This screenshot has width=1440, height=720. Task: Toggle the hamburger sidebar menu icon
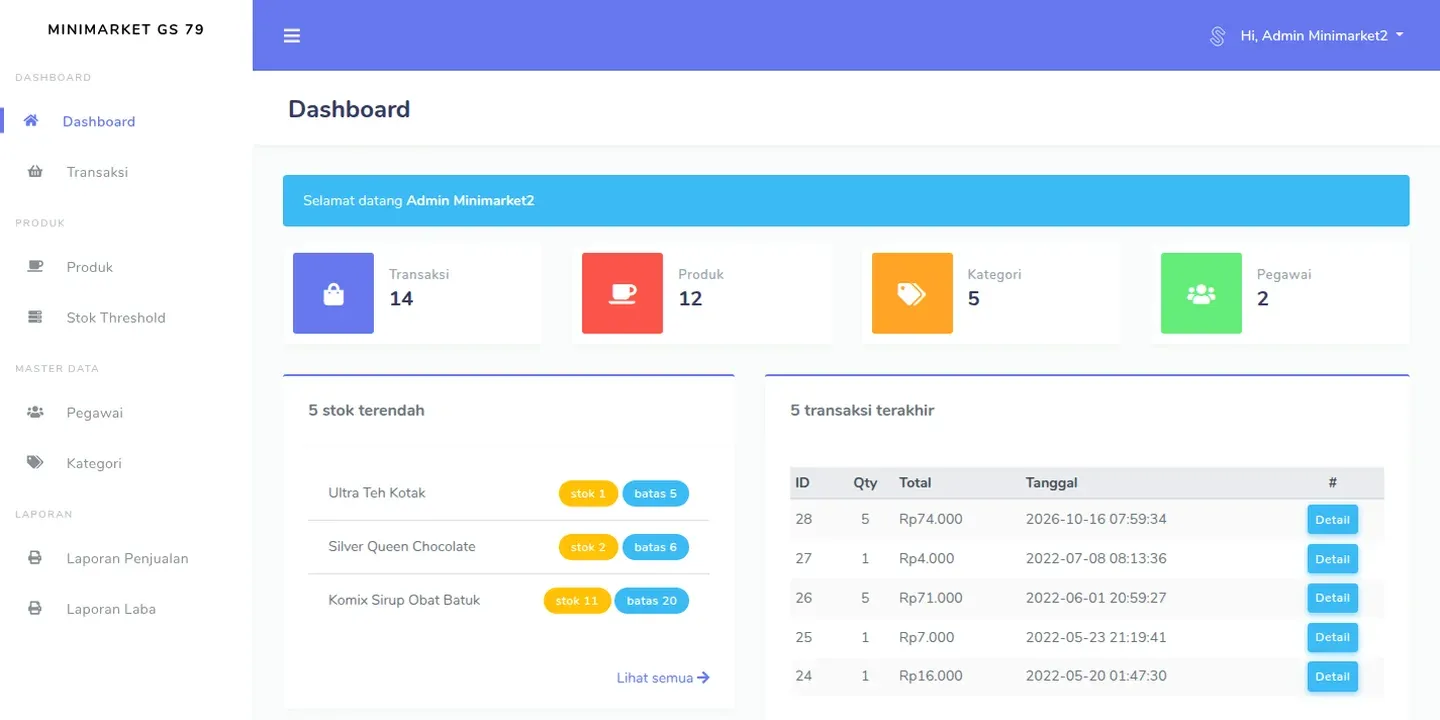pos(292,36)
